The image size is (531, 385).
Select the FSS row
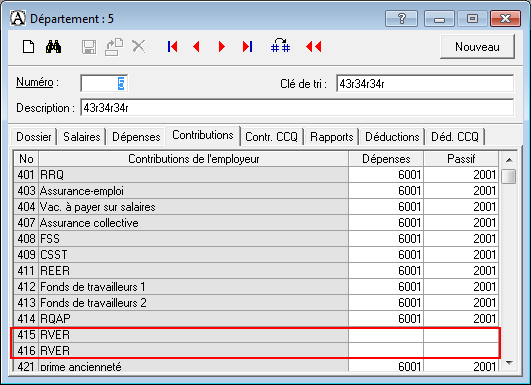(x=256, y=239)
